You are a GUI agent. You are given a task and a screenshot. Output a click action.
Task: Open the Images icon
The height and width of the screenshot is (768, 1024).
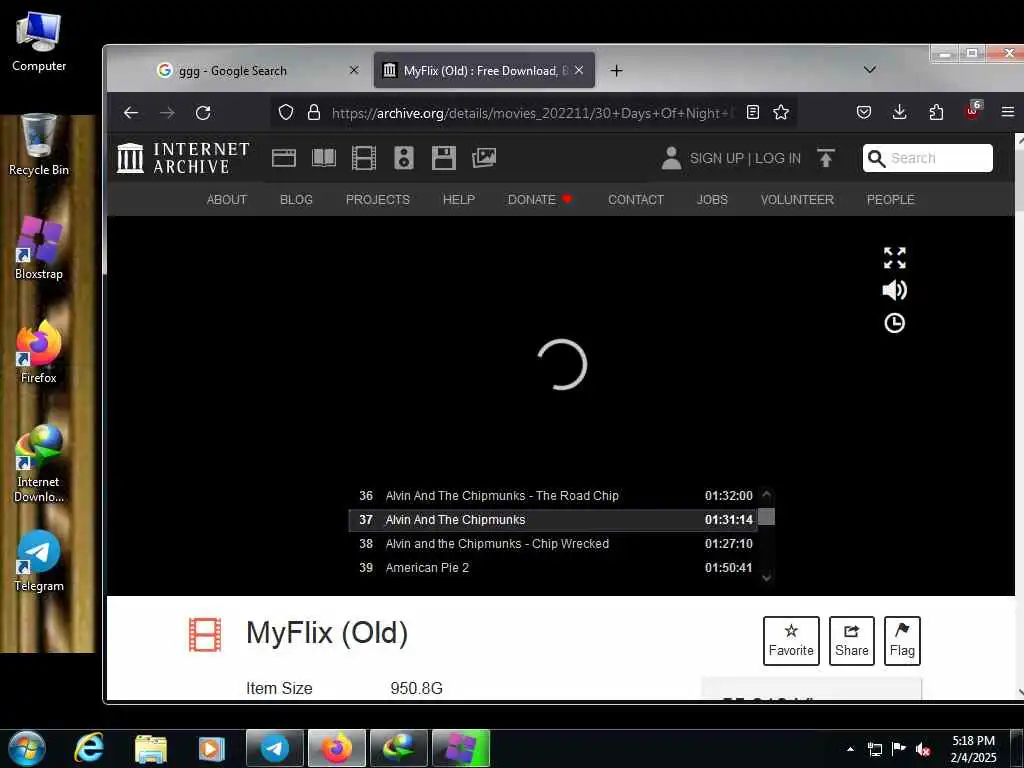point(484,157)
